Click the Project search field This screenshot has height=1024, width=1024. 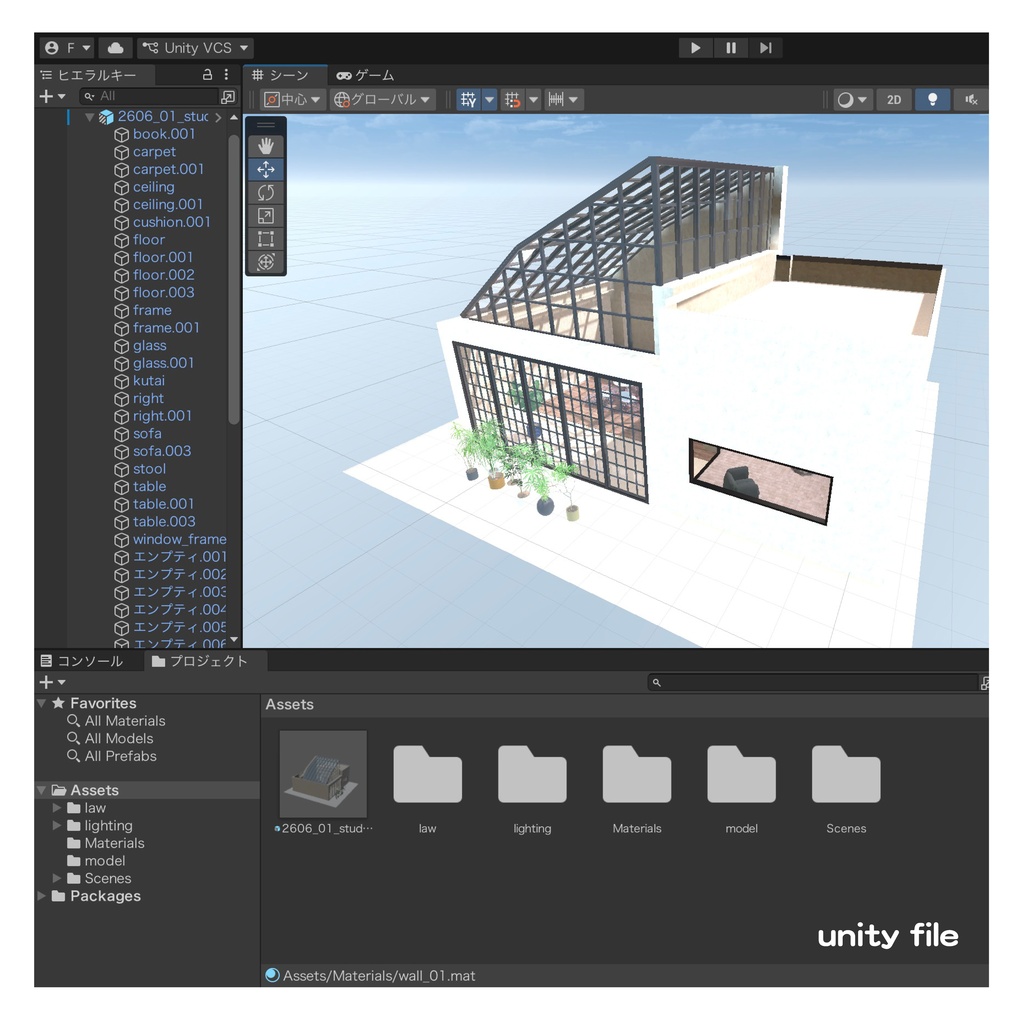tap(812, 682)
